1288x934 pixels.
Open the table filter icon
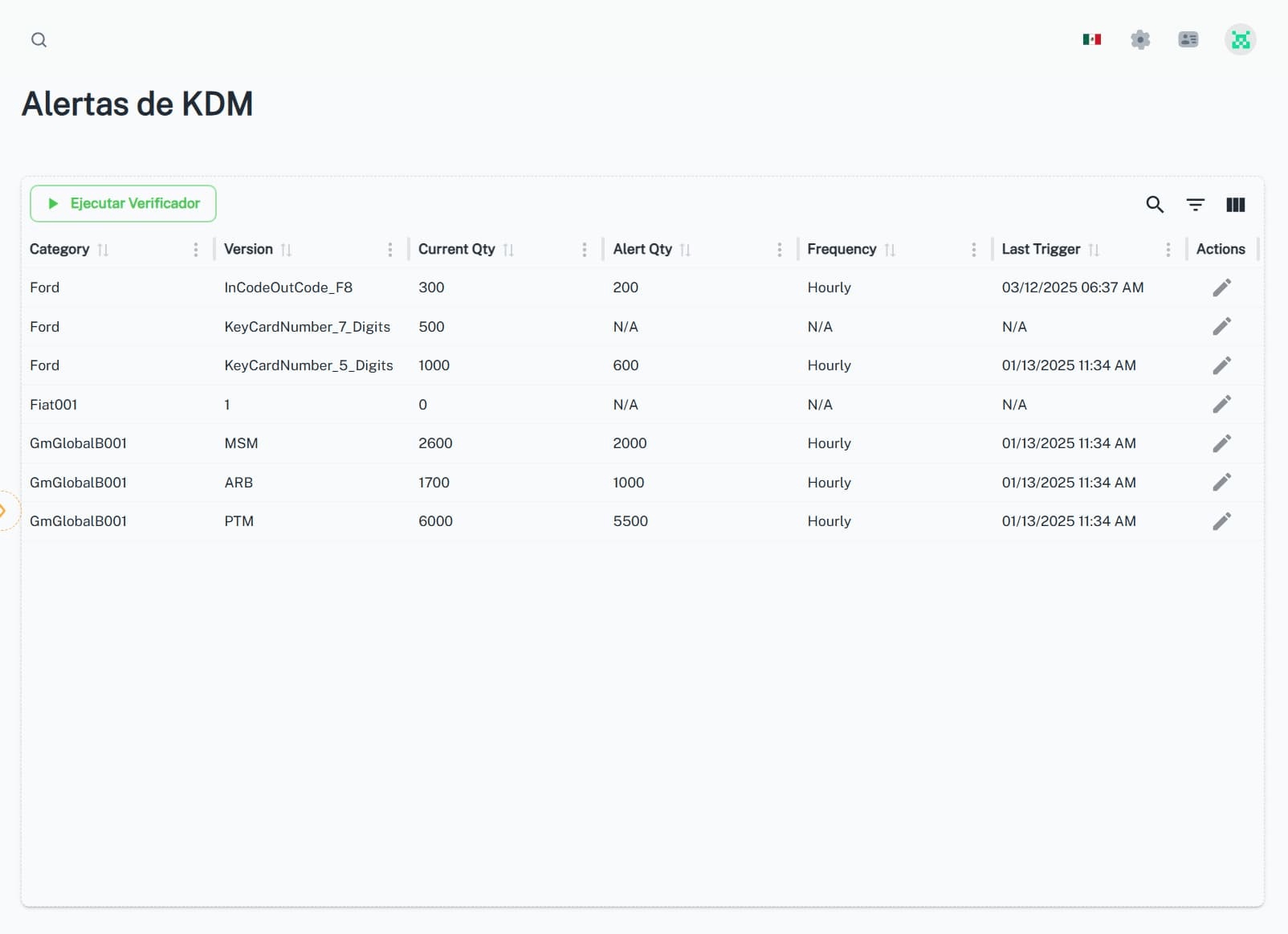[x=1195, y=205]
